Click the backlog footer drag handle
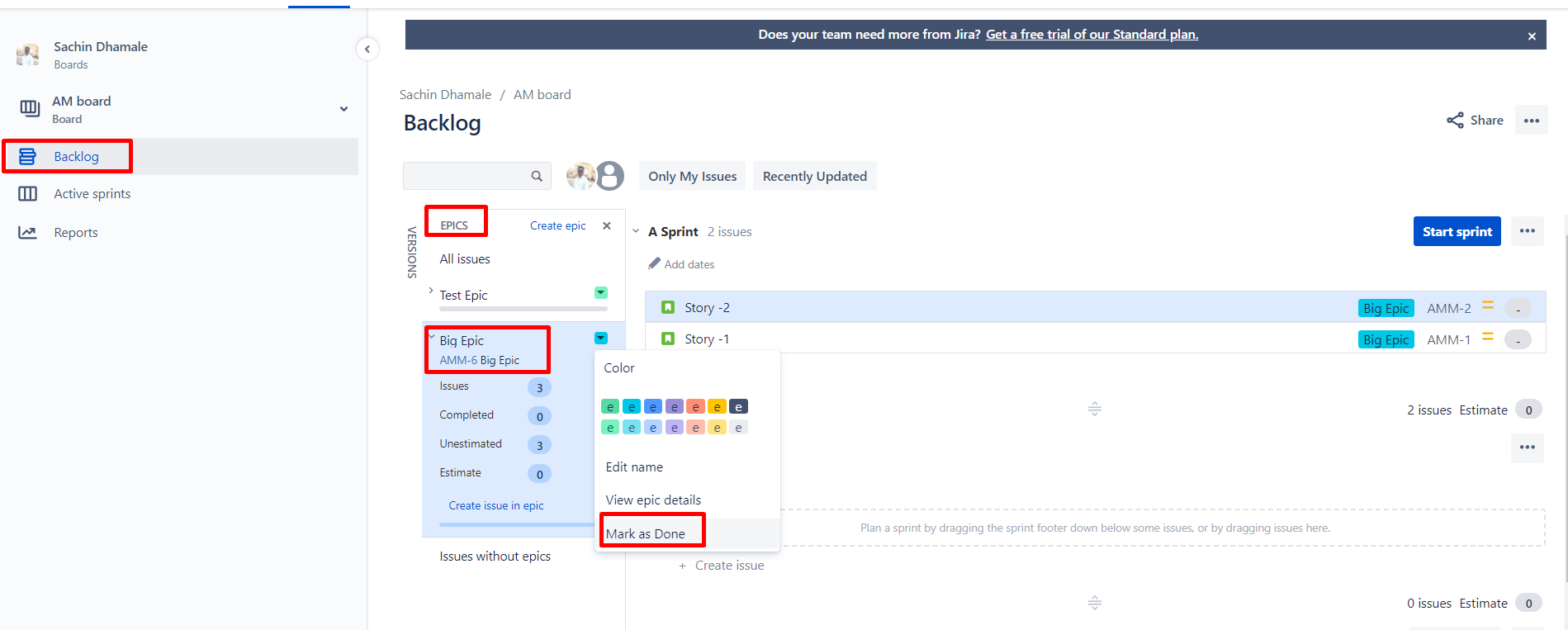Viewport: 1568px width, 630px height. (1095, 603)
